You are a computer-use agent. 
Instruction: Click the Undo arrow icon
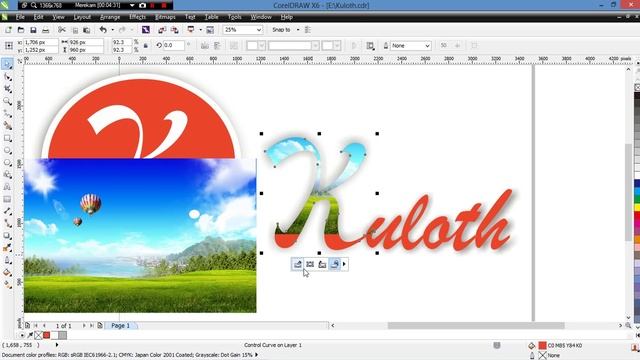point(103,30)
